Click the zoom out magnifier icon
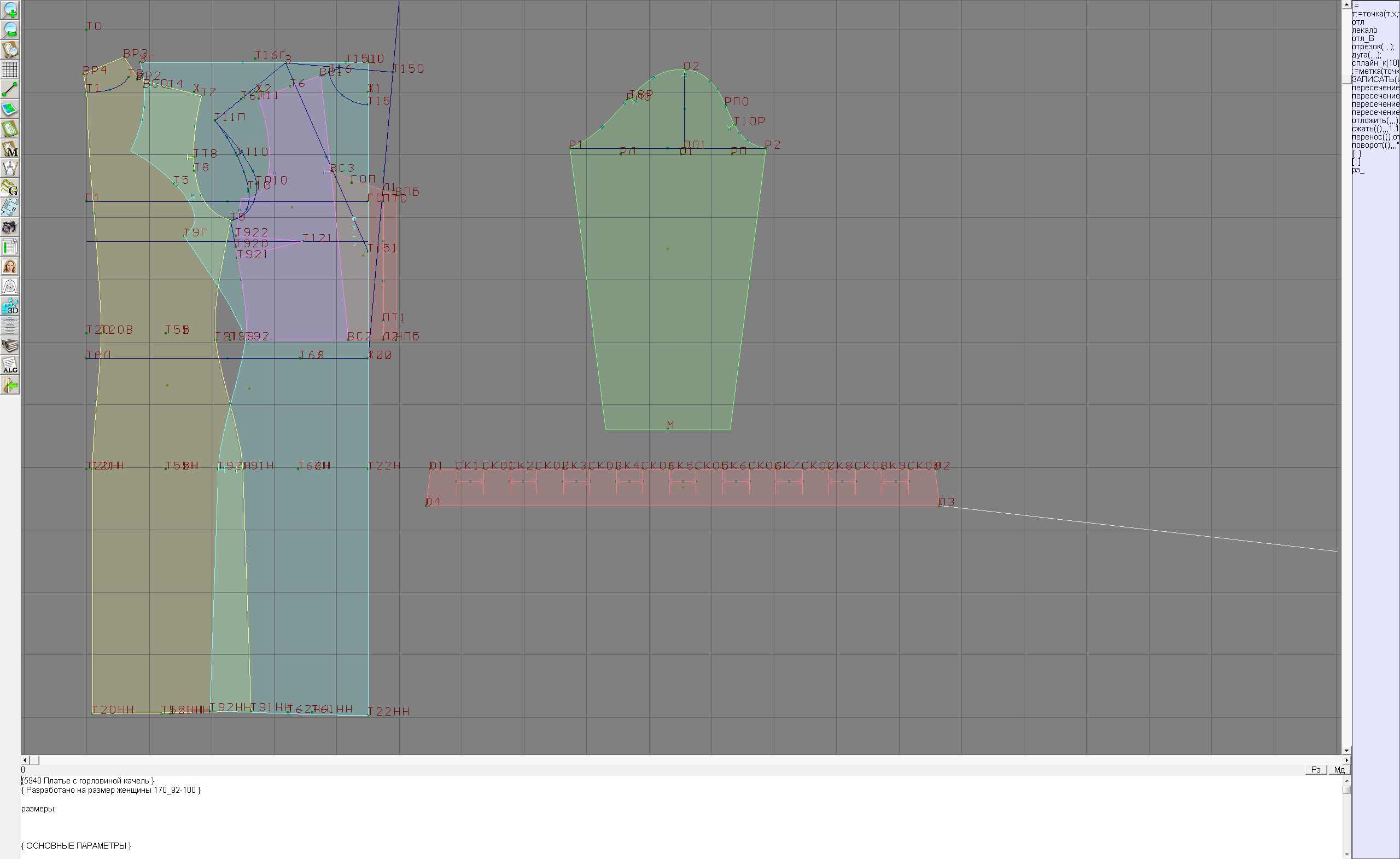 tap(10, 30)
